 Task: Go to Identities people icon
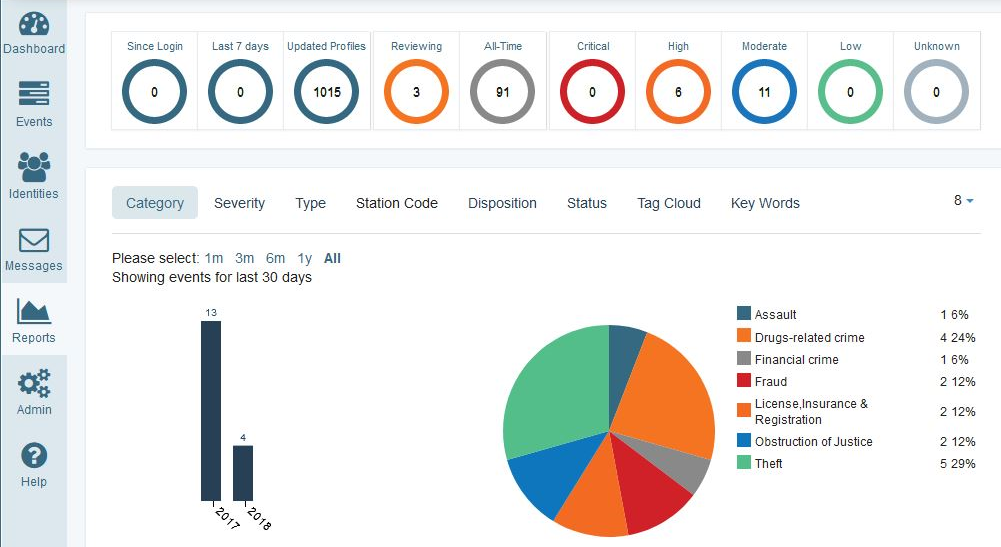34,167
